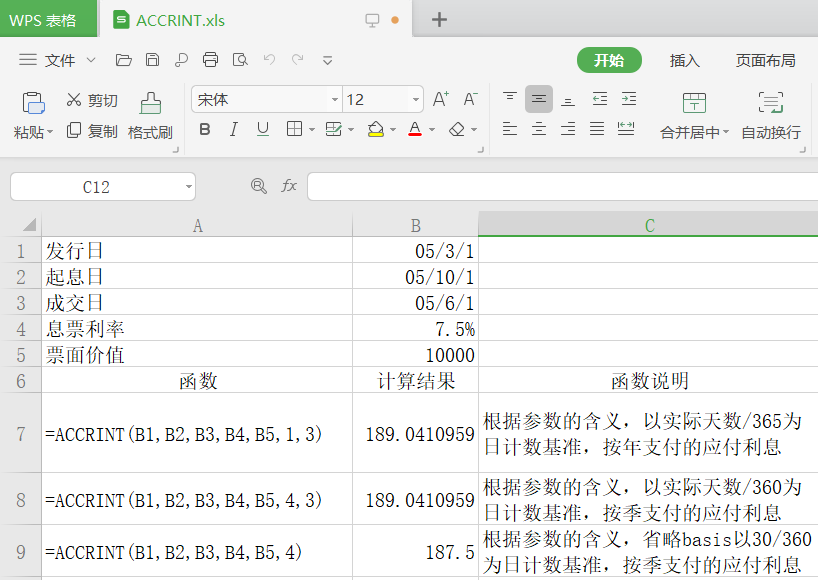Click the increase font size icon
This screenshot has height=580, width=818.
[x=440, y=99]
